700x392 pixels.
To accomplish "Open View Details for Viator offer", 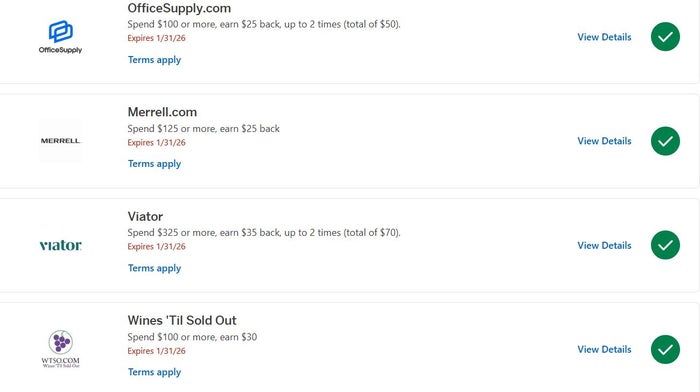I will point(604,246).
